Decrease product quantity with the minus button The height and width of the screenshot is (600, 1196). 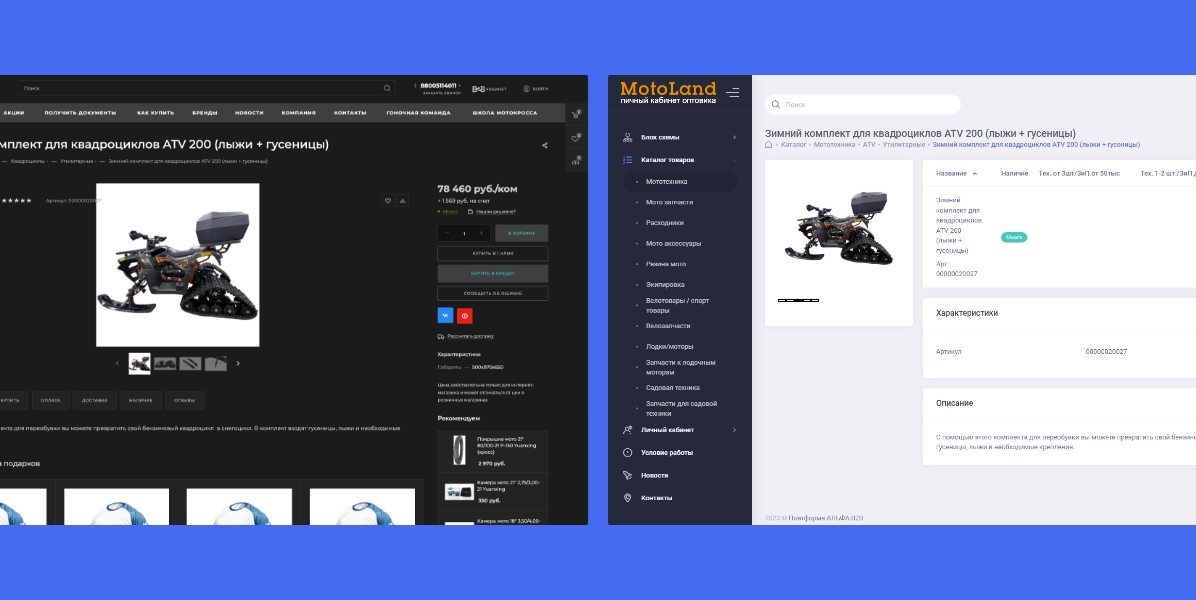447,233
